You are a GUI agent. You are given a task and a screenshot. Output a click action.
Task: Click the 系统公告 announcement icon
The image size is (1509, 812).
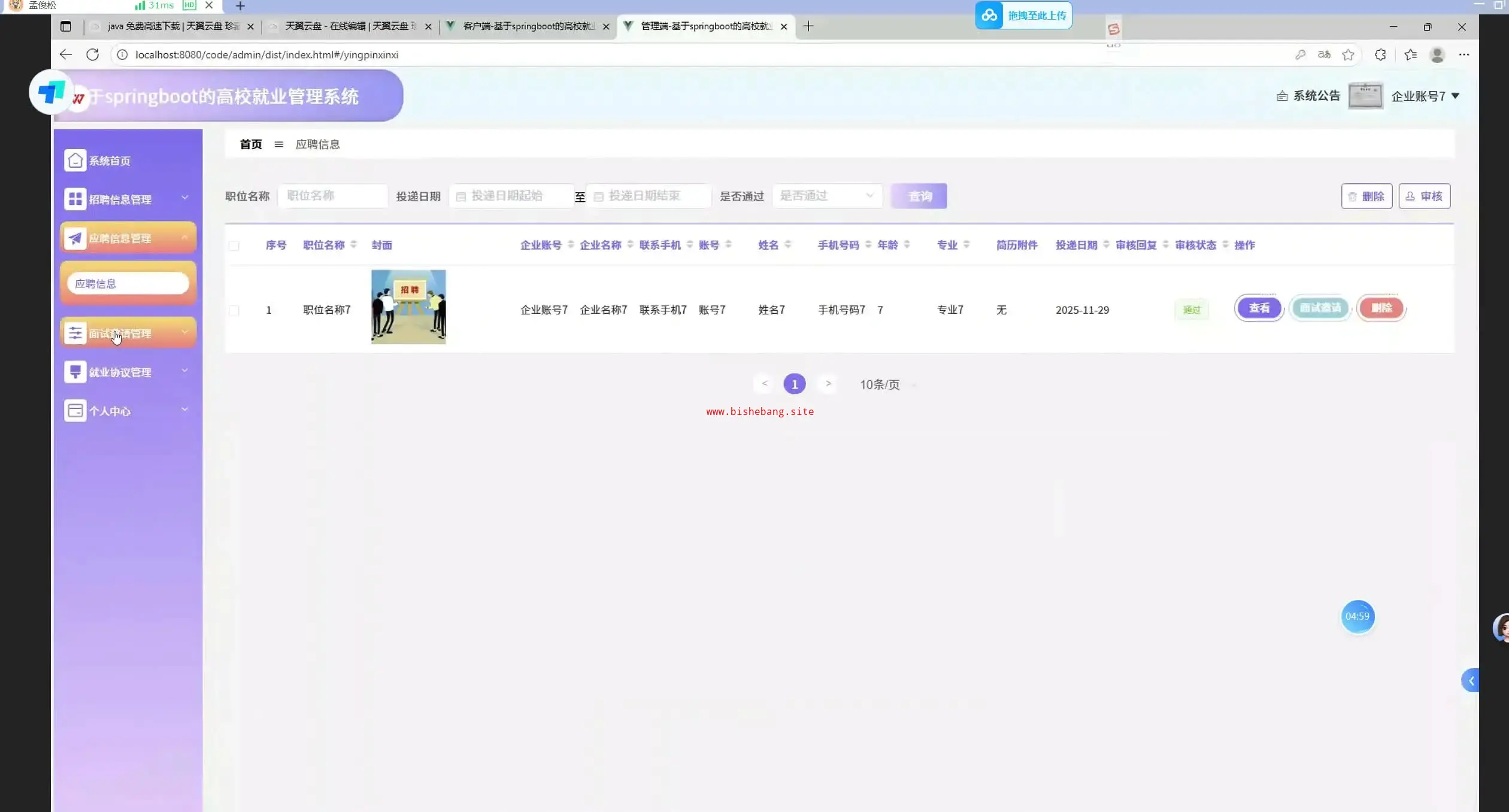point(1282,96)
